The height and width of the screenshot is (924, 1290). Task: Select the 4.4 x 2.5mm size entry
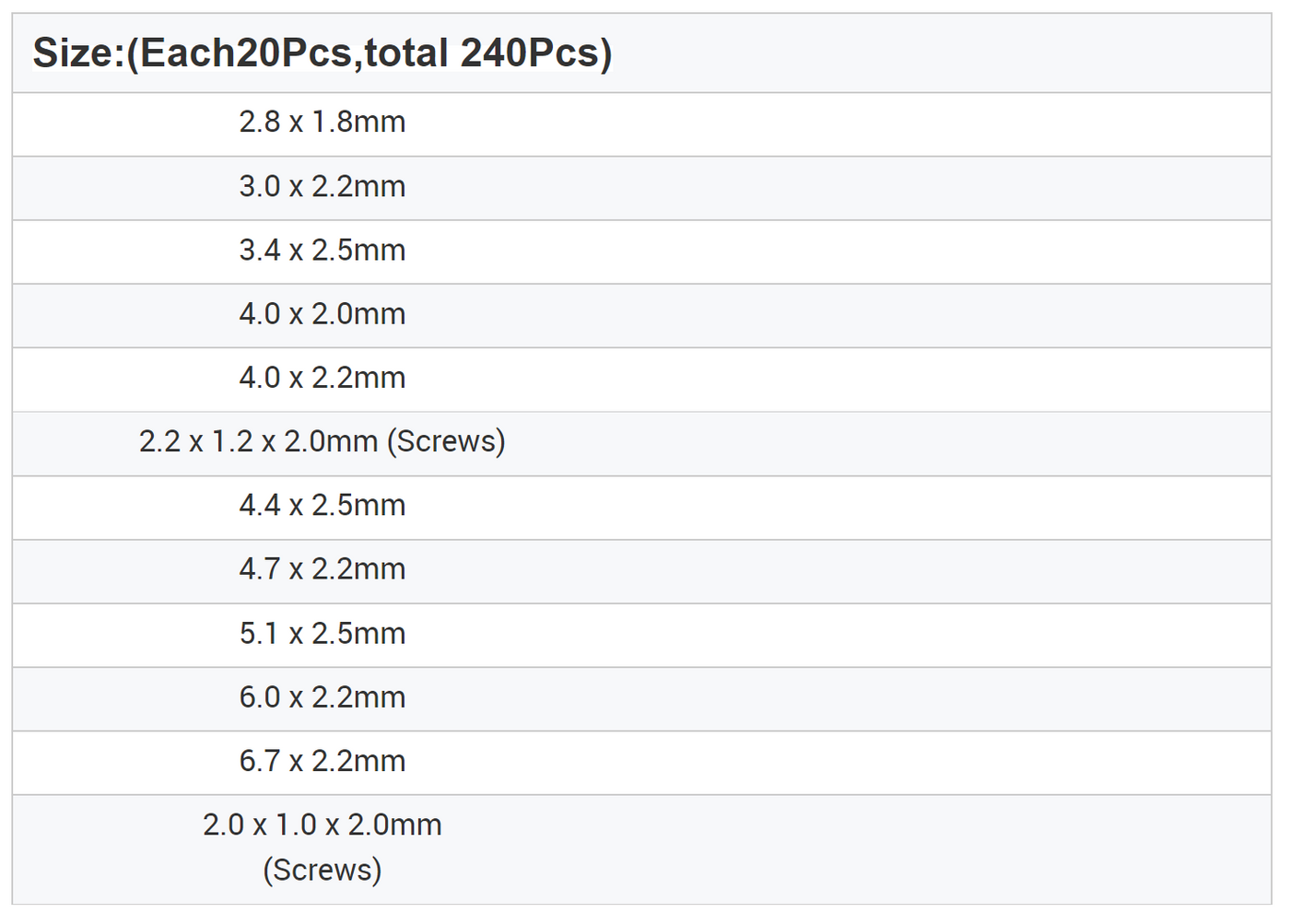pos(322,506)
